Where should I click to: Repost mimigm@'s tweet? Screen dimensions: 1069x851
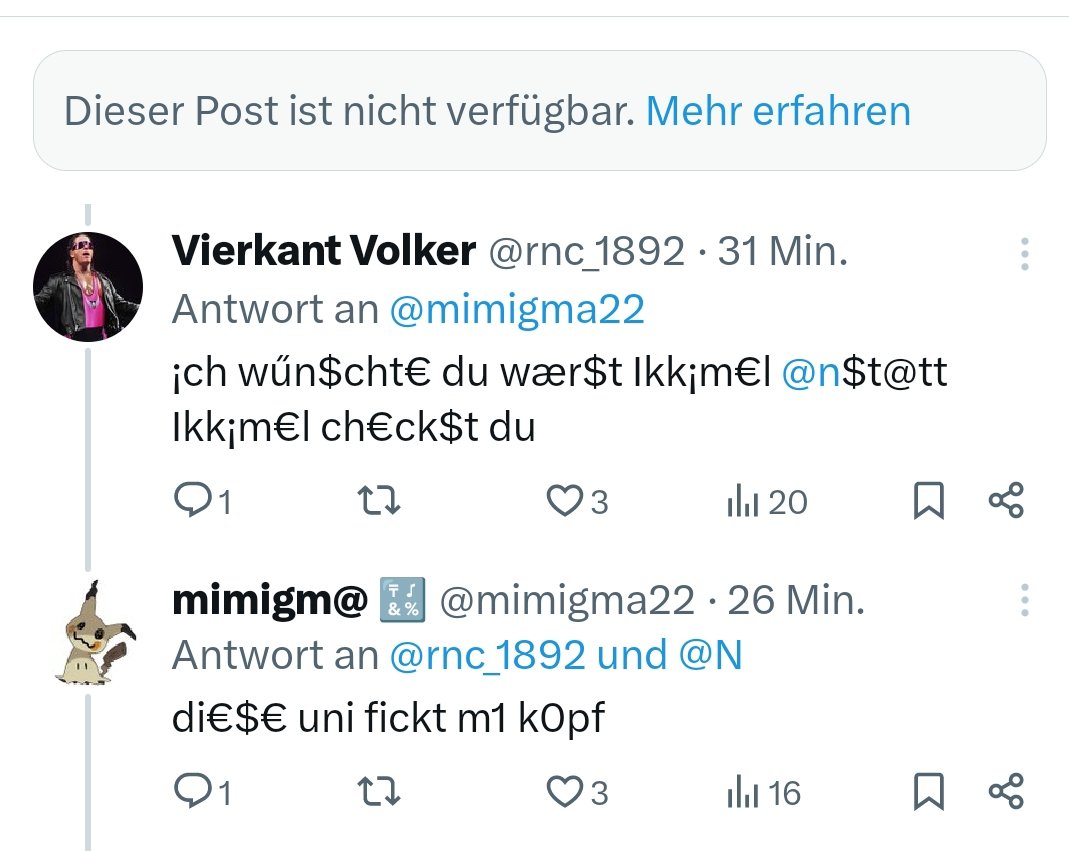pyautogui.click(x=379, y=792)
